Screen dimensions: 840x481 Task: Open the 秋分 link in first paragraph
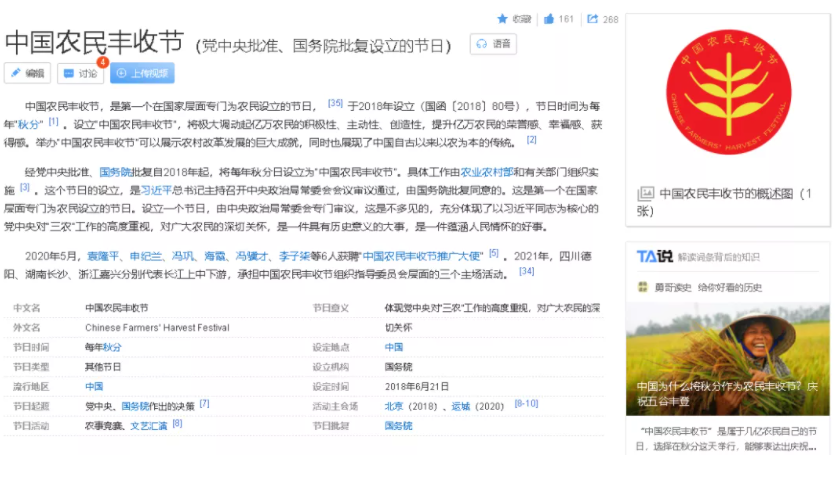pos(29,125)
